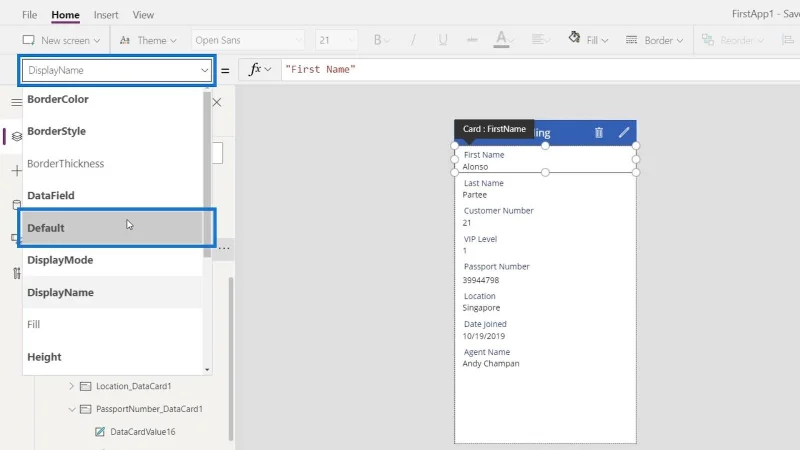Viewport: 800px width, 450px height.
Task: Close the tree view panel
Action: click(x=217, y=102)
